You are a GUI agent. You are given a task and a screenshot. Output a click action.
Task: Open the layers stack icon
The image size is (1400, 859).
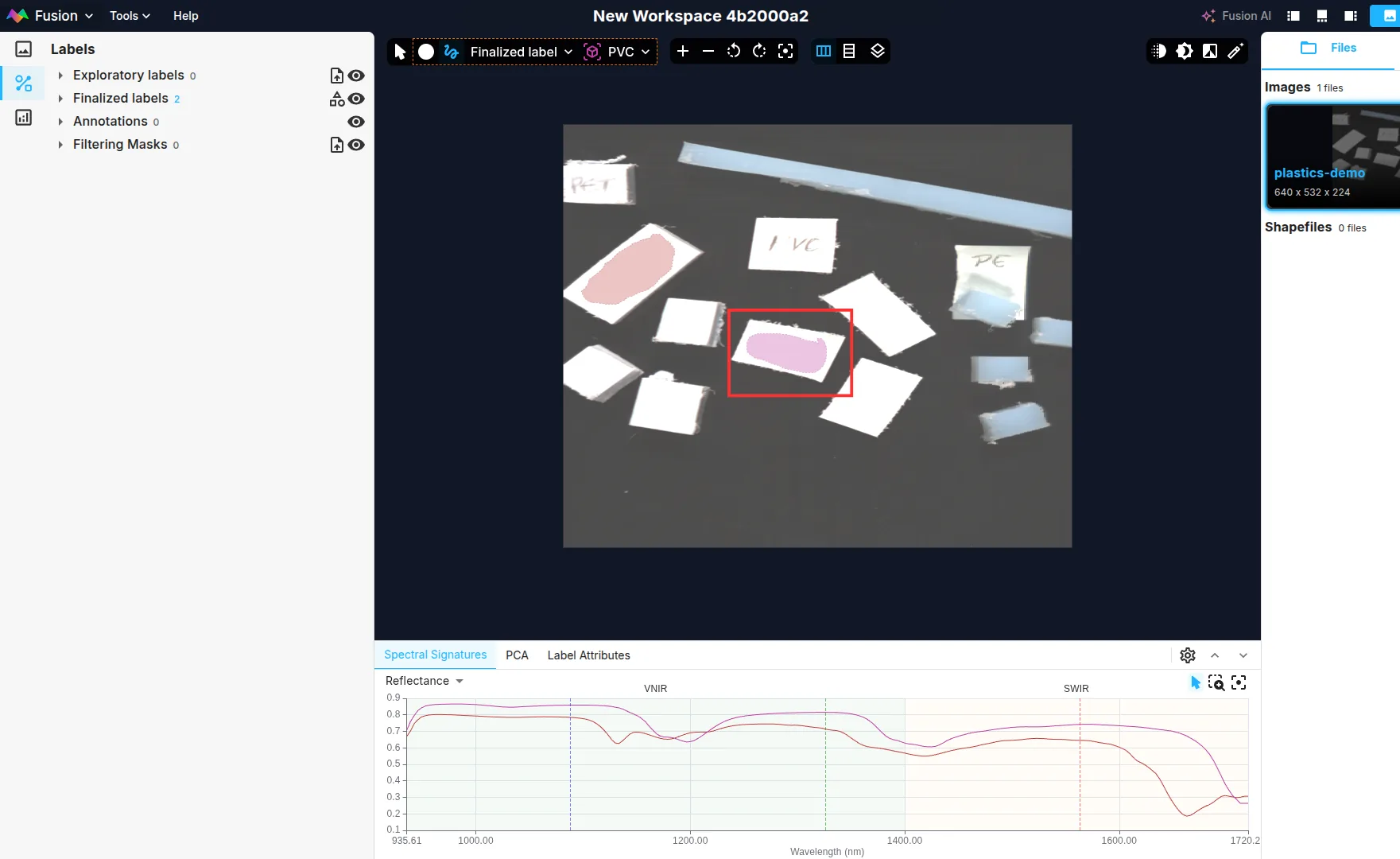click(878, 52)
